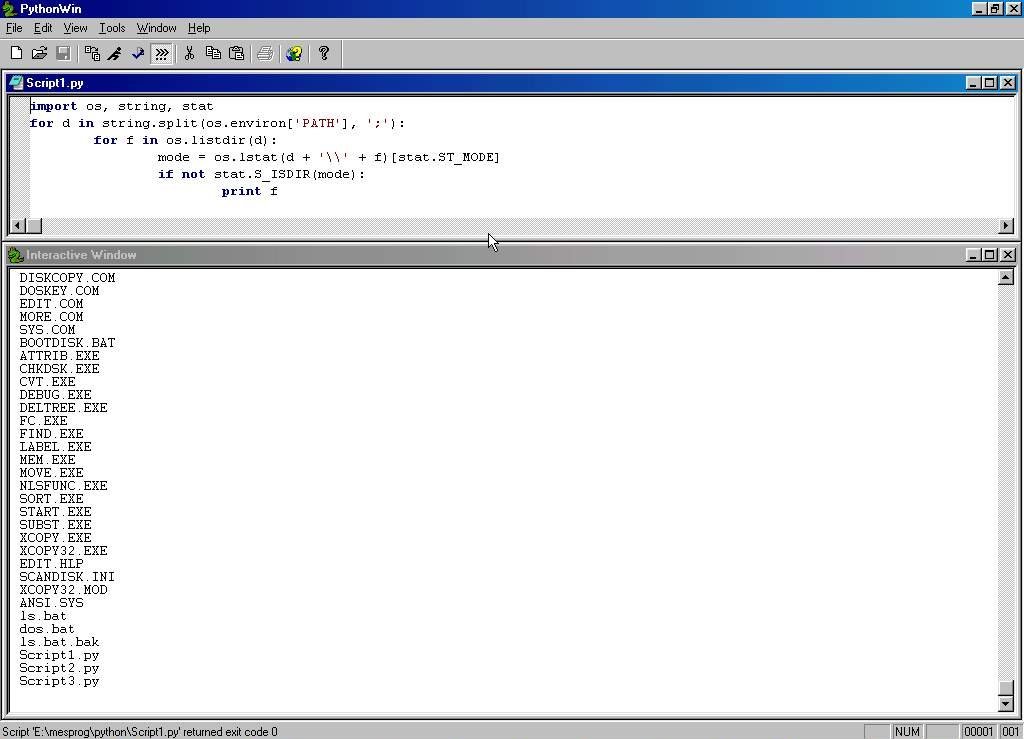
Task: Click the Paste clipboard icon
Action: 237,54
